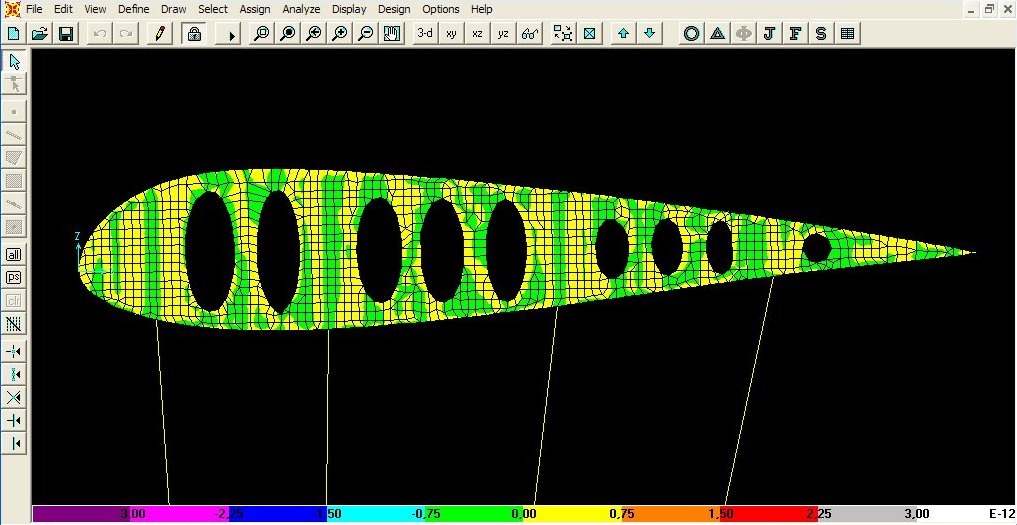
Task: Open the Select menu
Action: [x=213, y=9]
